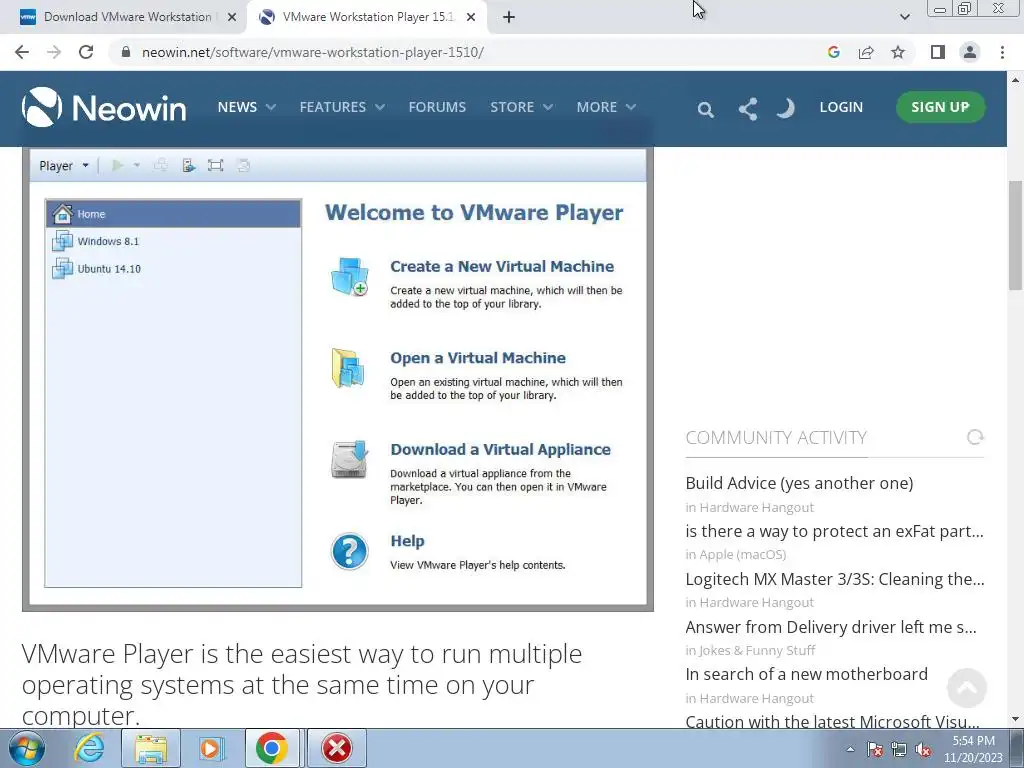This screenshot has height=768, width=1024.
Task: Bookmark this page with star icon
Action: click(898, 52)
